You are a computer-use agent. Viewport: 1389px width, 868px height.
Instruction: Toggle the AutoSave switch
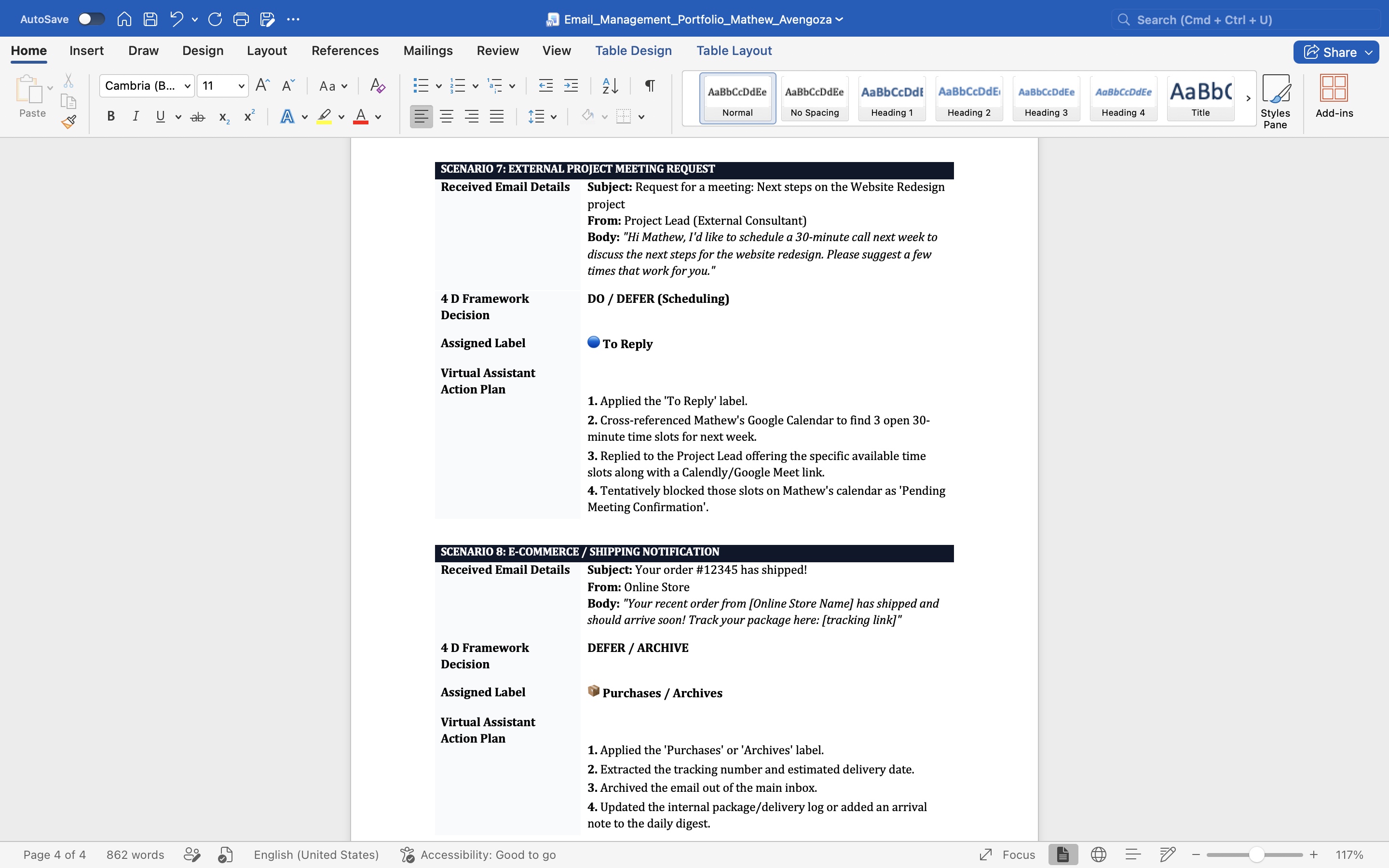91,19
